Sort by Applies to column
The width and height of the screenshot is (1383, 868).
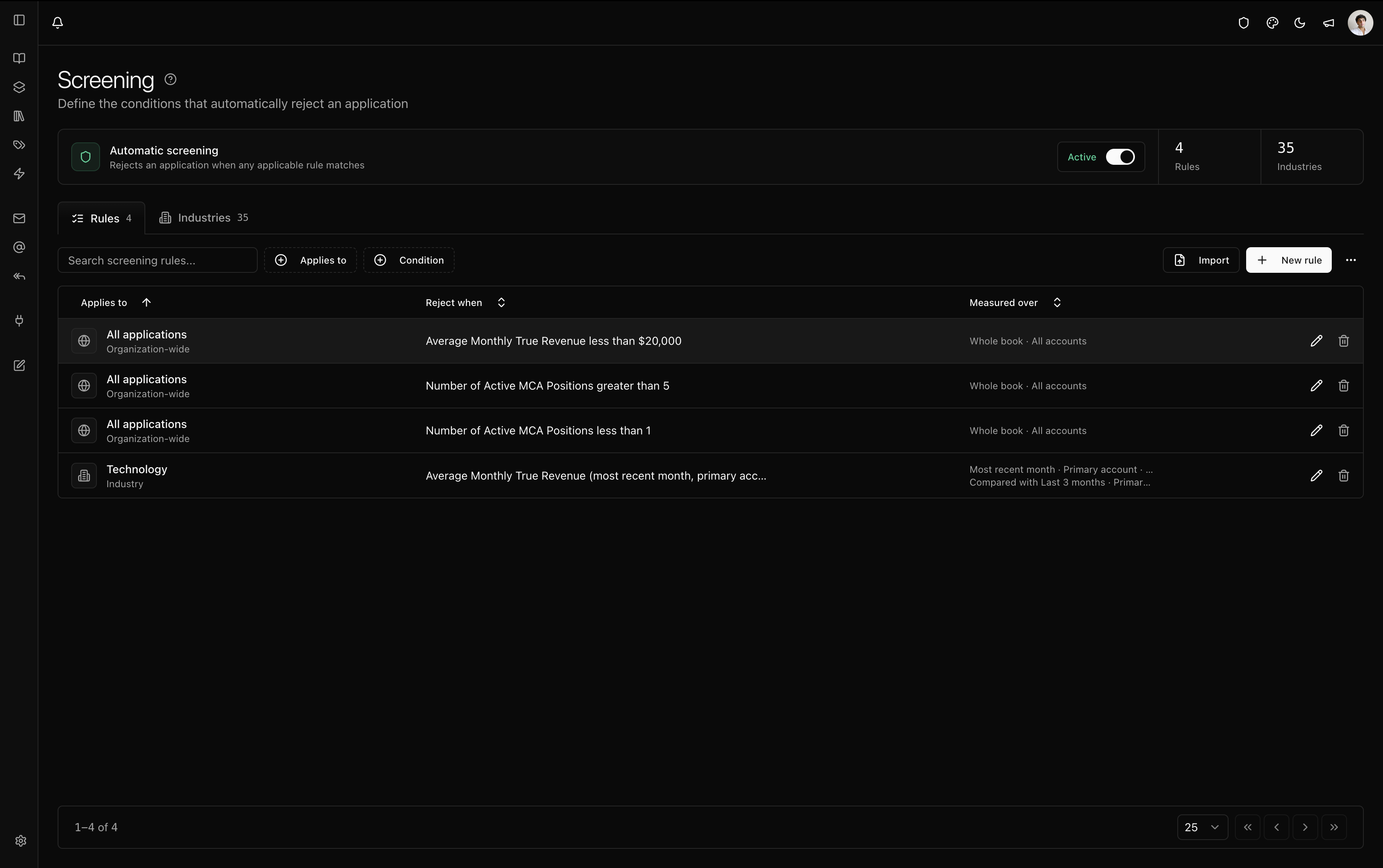pyautogui.click(x=115, y=302)
